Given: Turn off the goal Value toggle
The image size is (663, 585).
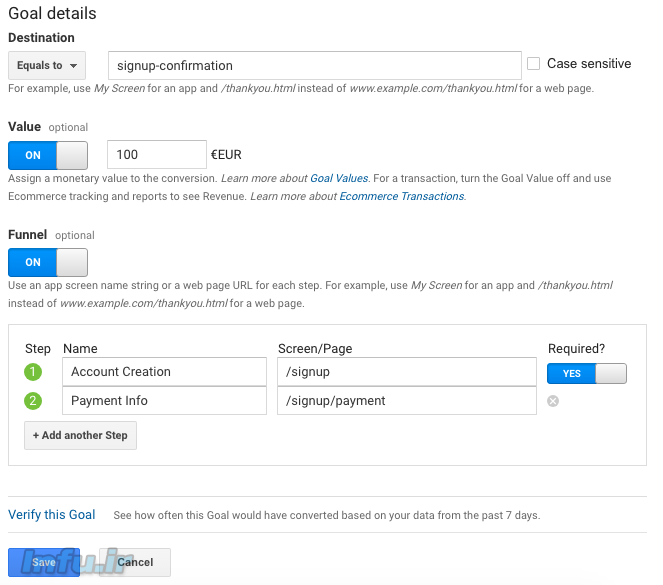Looking at the screenshot, I should pos(48,155).
